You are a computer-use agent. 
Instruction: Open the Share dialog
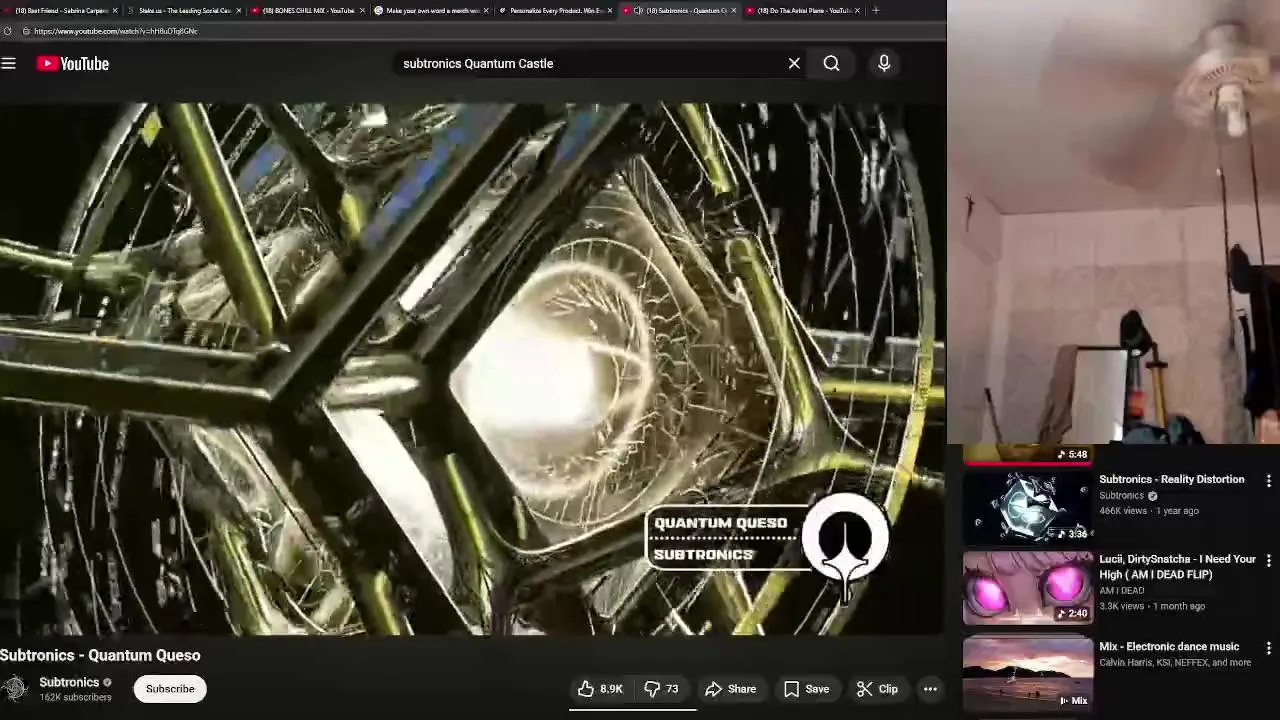point(731,689)
